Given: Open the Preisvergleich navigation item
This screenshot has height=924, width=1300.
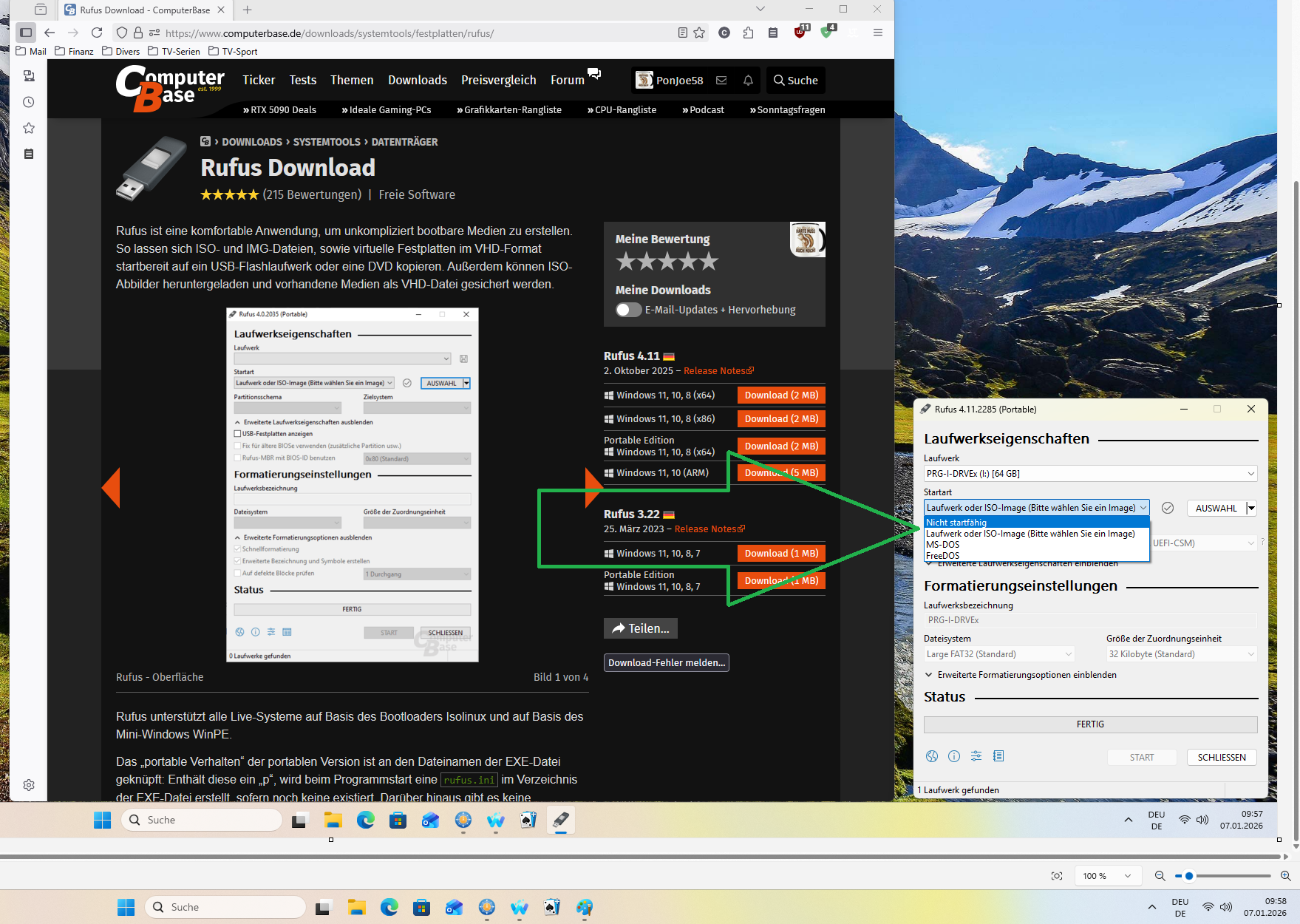Looking at the screenshot, I should click(499, 80).
